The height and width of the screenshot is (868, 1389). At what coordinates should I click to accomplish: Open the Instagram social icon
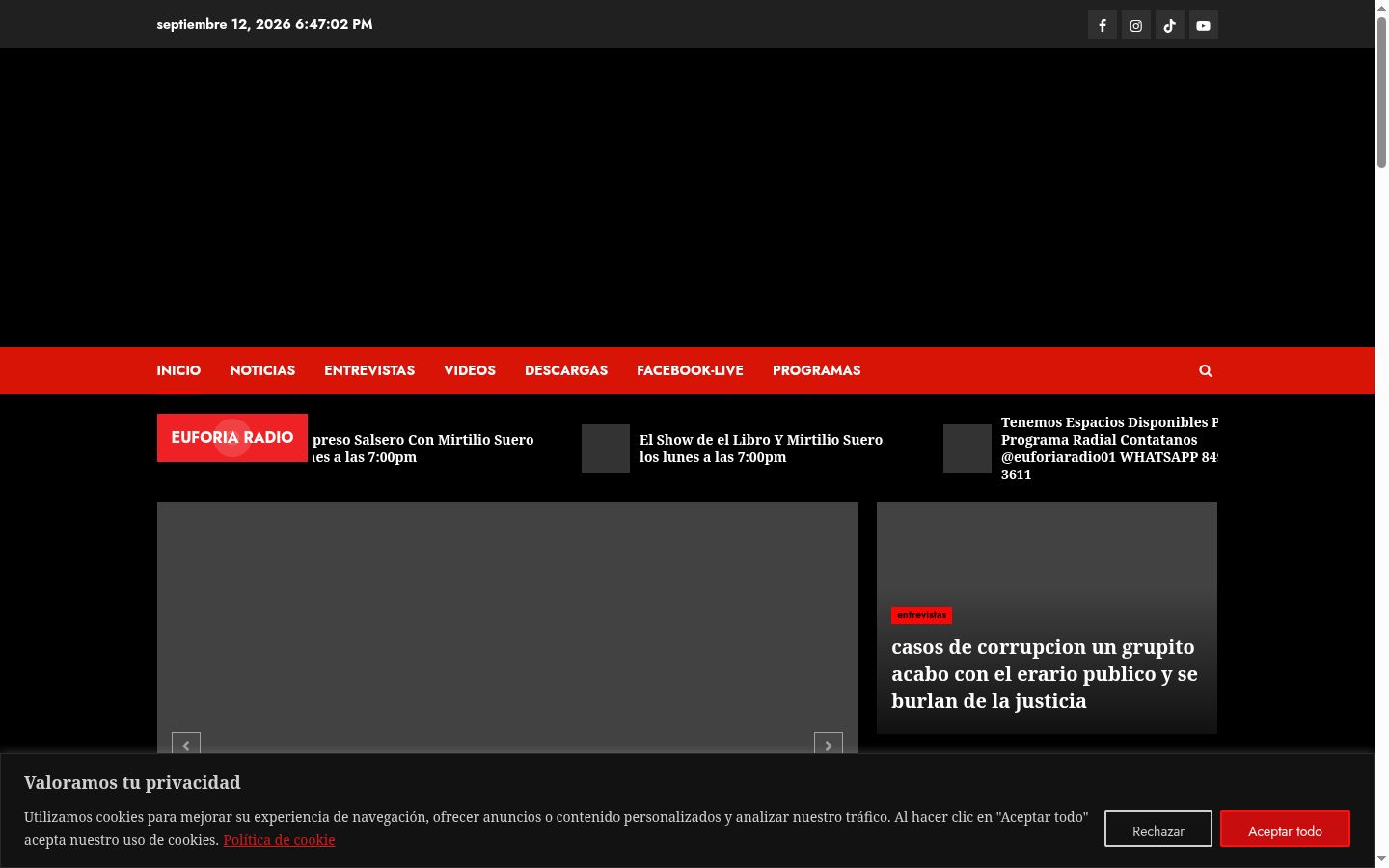click(x=1136, y=25)
